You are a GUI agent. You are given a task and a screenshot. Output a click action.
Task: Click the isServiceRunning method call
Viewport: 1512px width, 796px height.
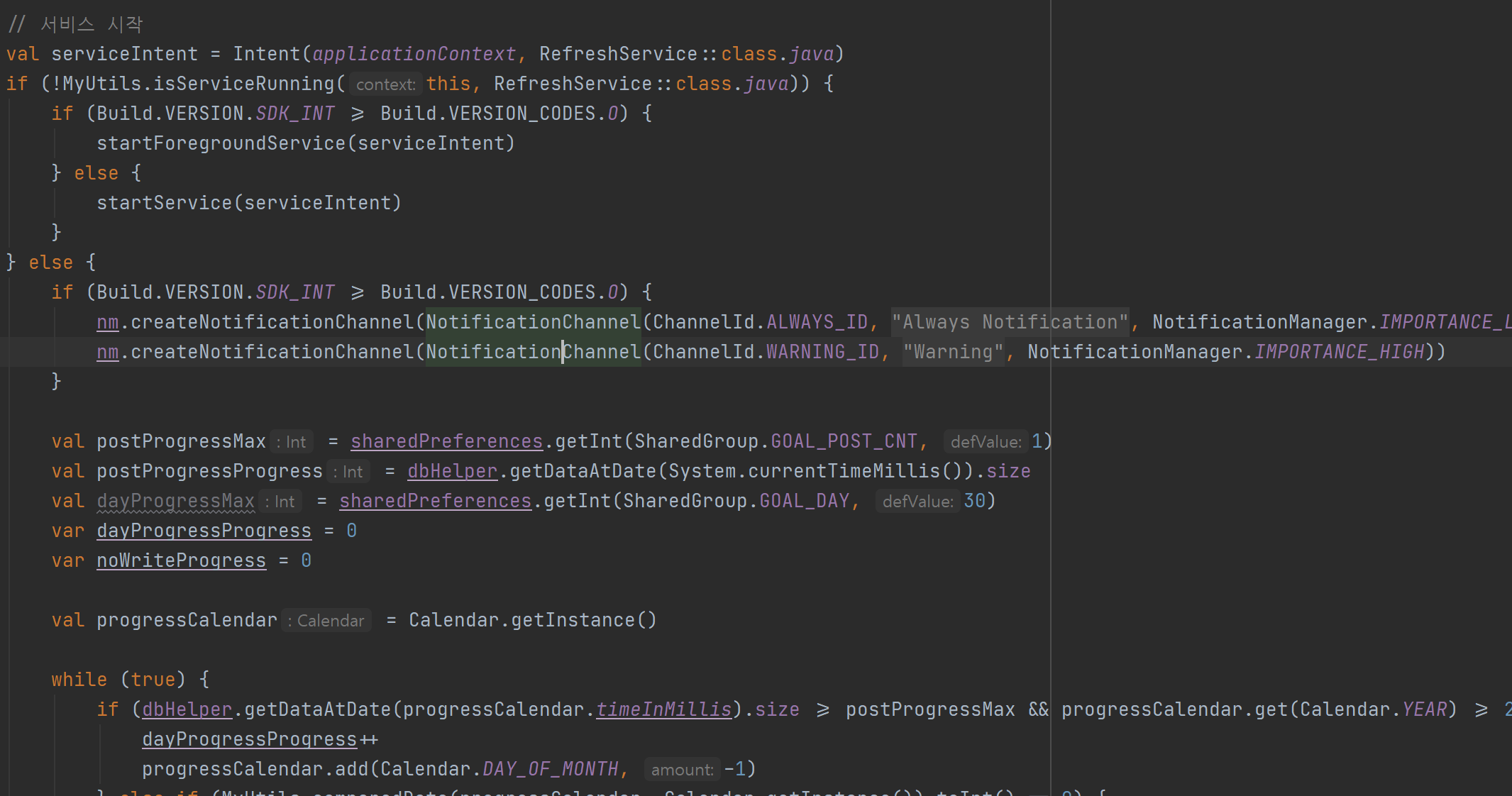tap(243, 84)
